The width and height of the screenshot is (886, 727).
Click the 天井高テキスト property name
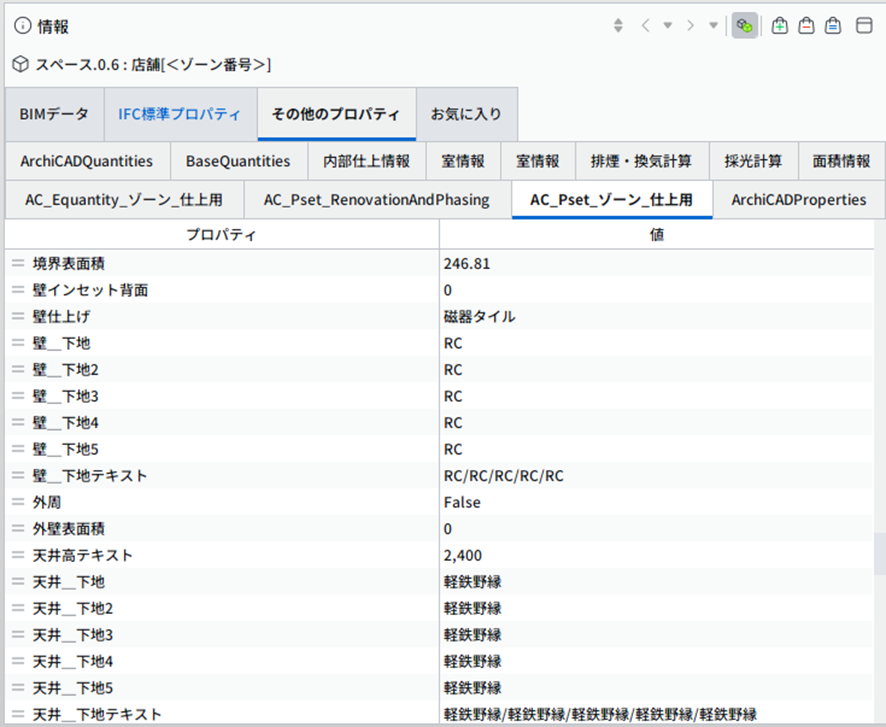(x=82, y=555)
